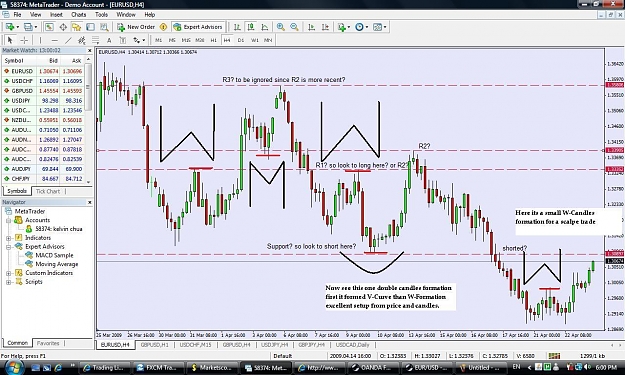The width and height of the screenshot is (625, 375).
Task: Toggle the Terminal window icon
Action: click(x=90, y=27)
